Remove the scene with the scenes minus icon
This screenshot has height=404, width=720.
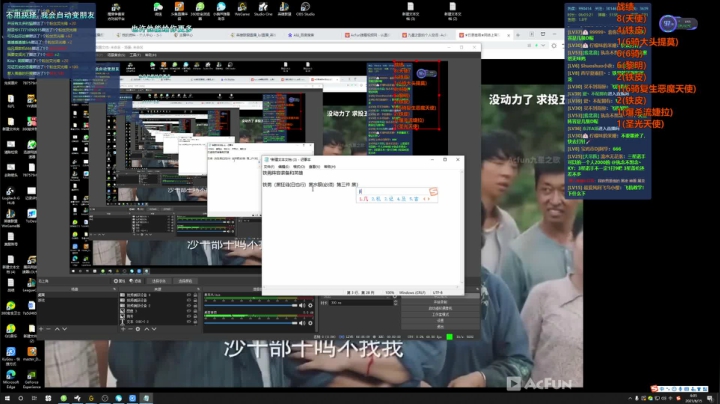point(48,329)
